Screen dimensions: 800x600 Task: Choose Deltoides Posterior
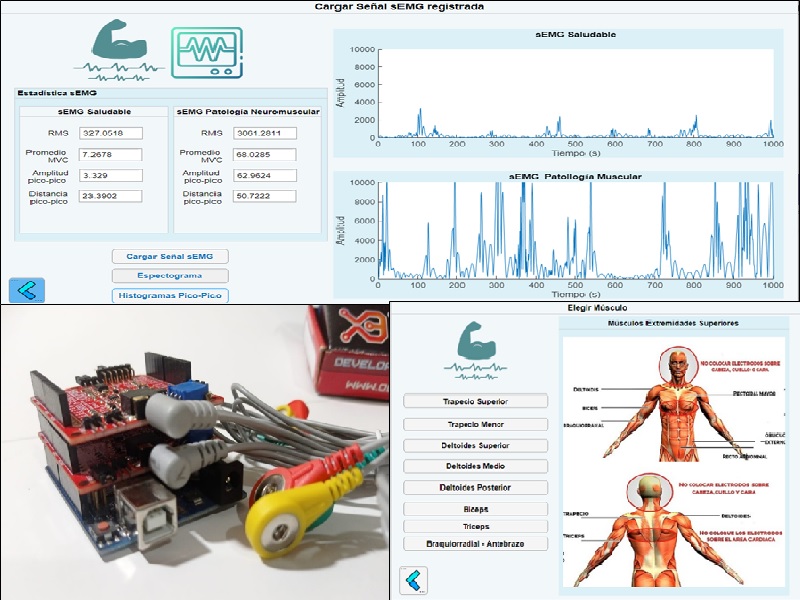tap(476, 487)
